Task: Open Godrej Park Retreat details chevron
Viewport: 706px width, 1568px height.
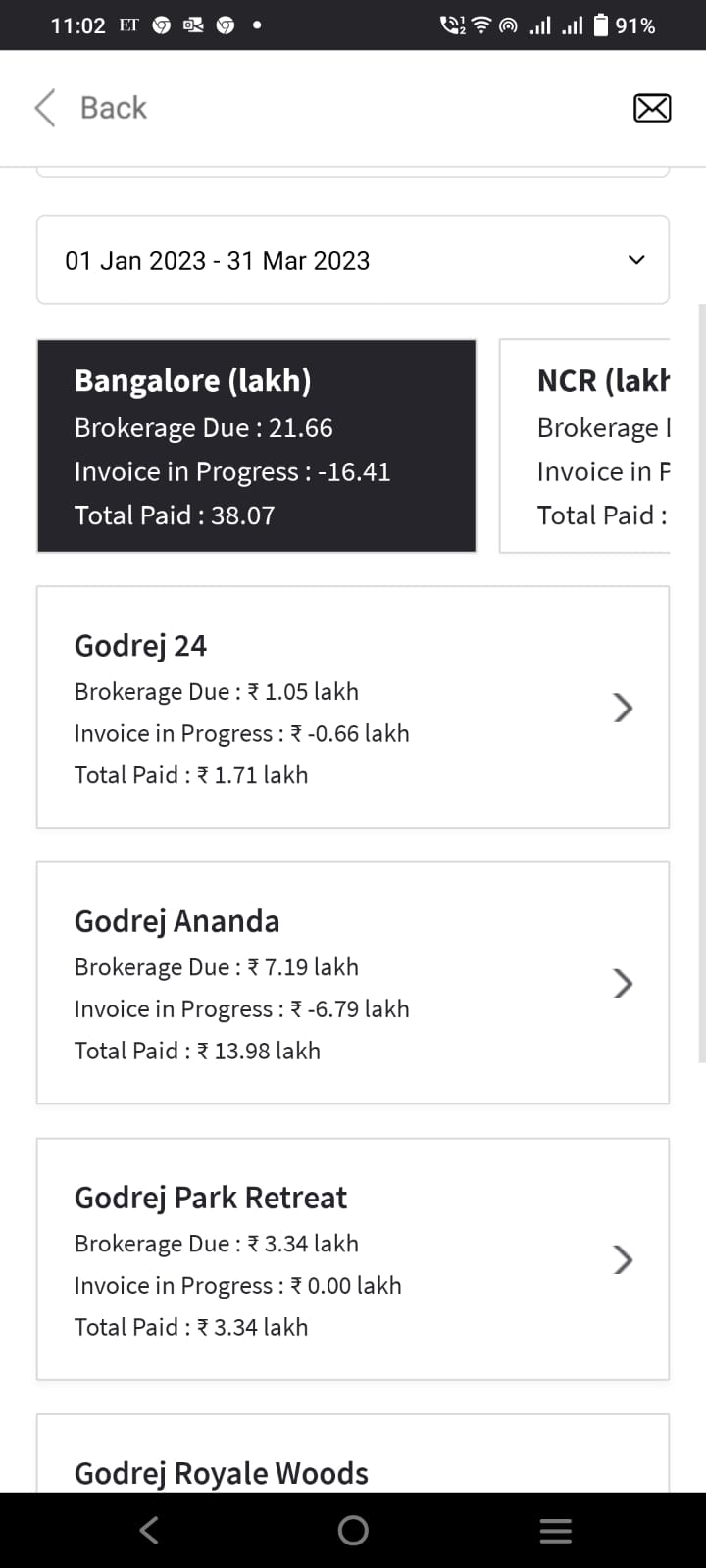Action: [623, 1259]
